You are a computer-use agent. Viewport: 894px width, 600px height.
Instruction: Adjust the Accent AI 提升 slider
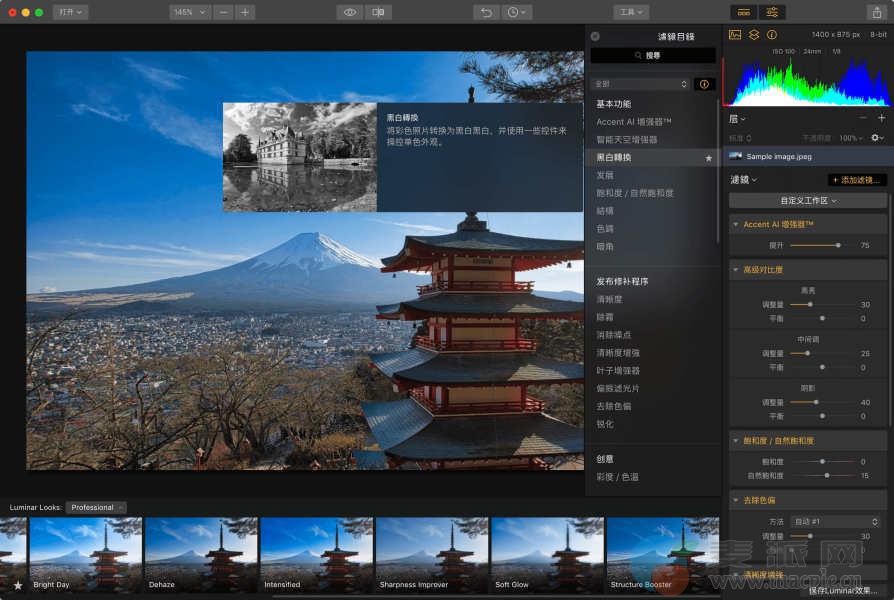pyautogui.click(x=837, y=245)
